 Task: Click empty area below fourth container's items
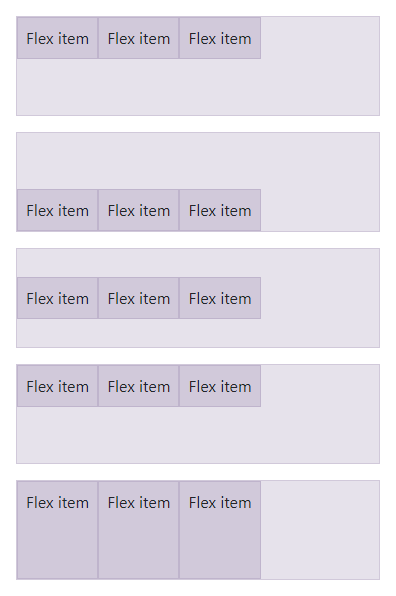click(x=198, y=435)
